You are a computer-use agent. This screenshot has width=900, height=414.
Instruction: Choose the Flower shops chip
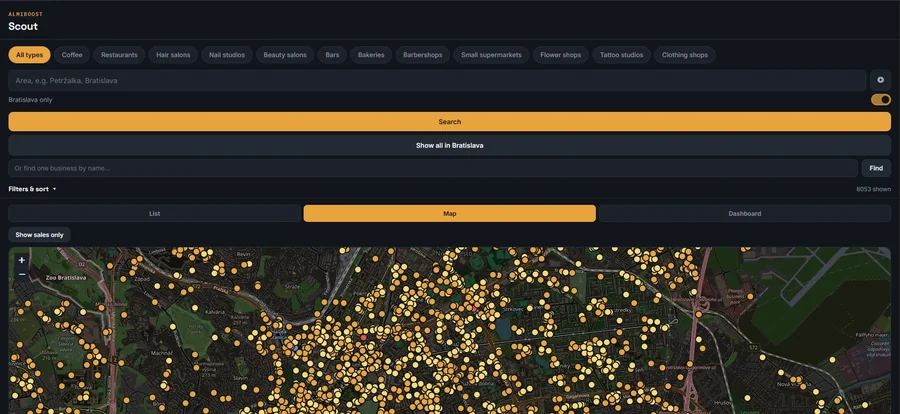click(x=561, y=55)
